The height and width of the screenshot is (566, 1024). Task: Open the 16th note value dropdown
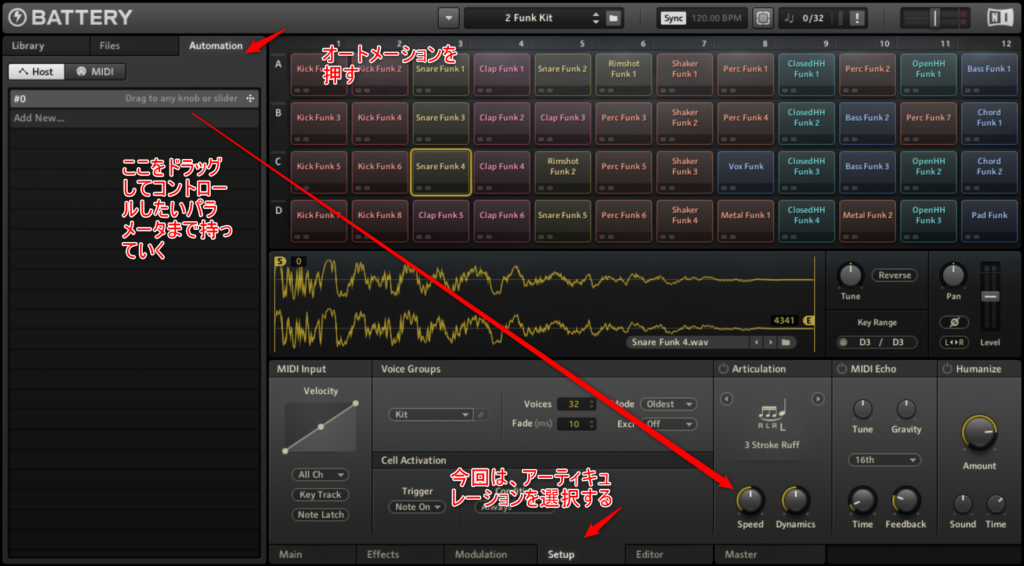click(883, 460)
